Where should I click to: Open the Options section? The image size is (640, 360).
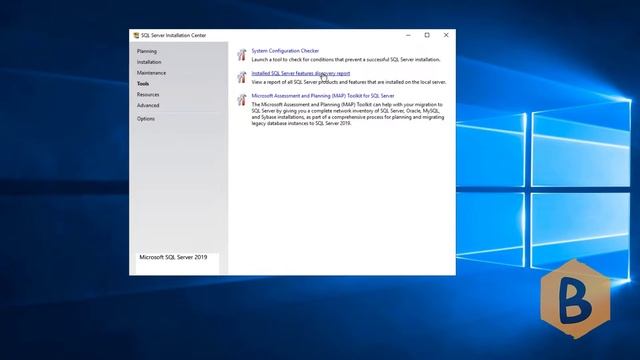point(146,119)
